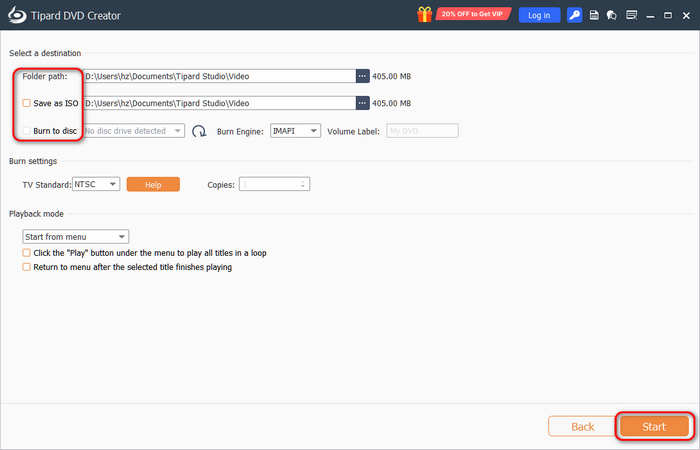
Task: Click the Folder path text field
Action: (220, 76)
